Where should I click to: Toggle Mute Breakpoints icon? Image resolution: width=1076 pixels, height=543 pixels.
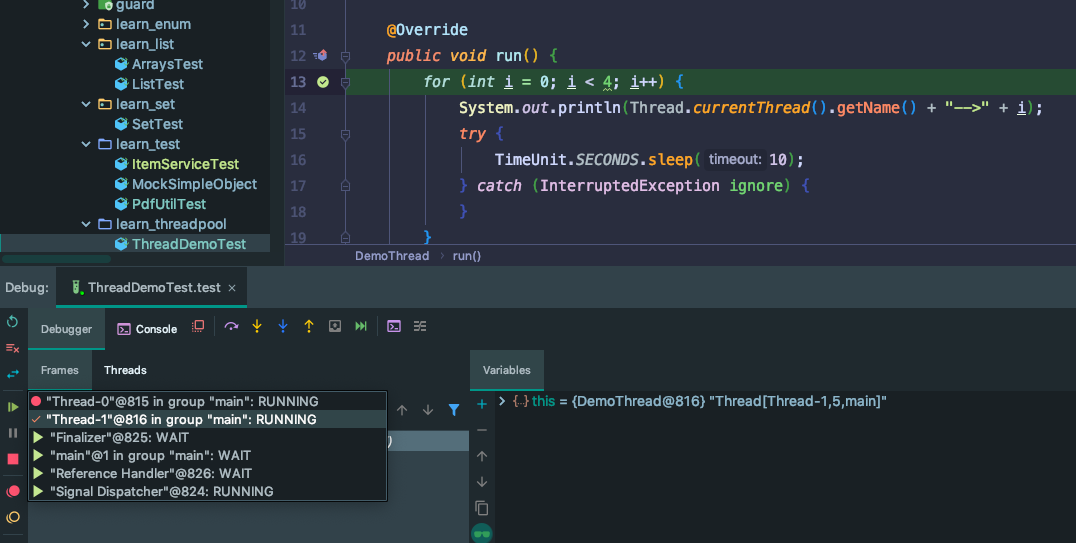(12, 517)
